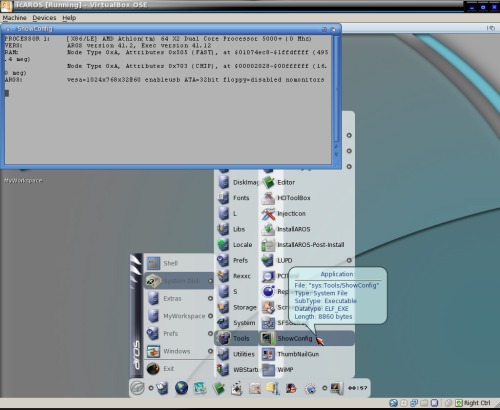Click the scroll-down arrow in ShowConfig window
The width and height of the screenshot is (500, 410).
click(337, 155)
